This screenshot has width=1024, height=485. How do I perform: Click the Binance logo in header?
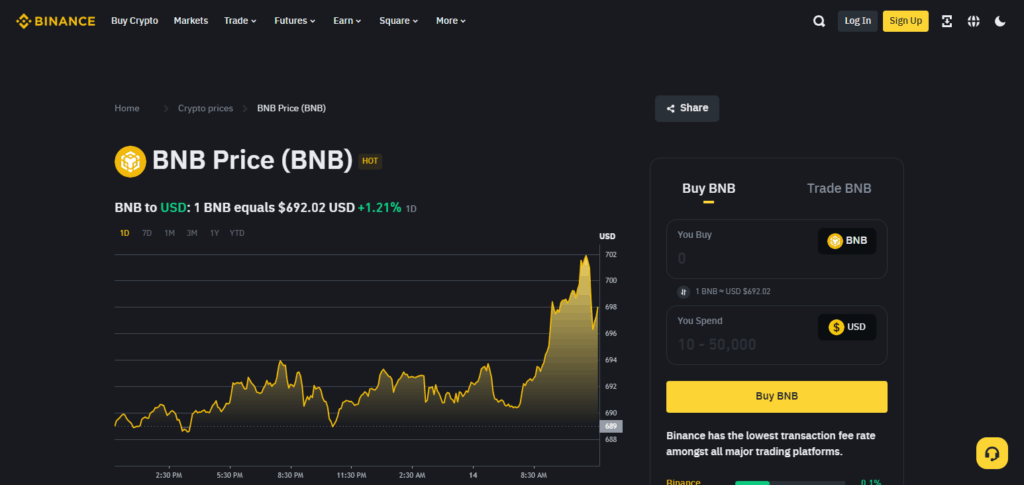[56, 21]
